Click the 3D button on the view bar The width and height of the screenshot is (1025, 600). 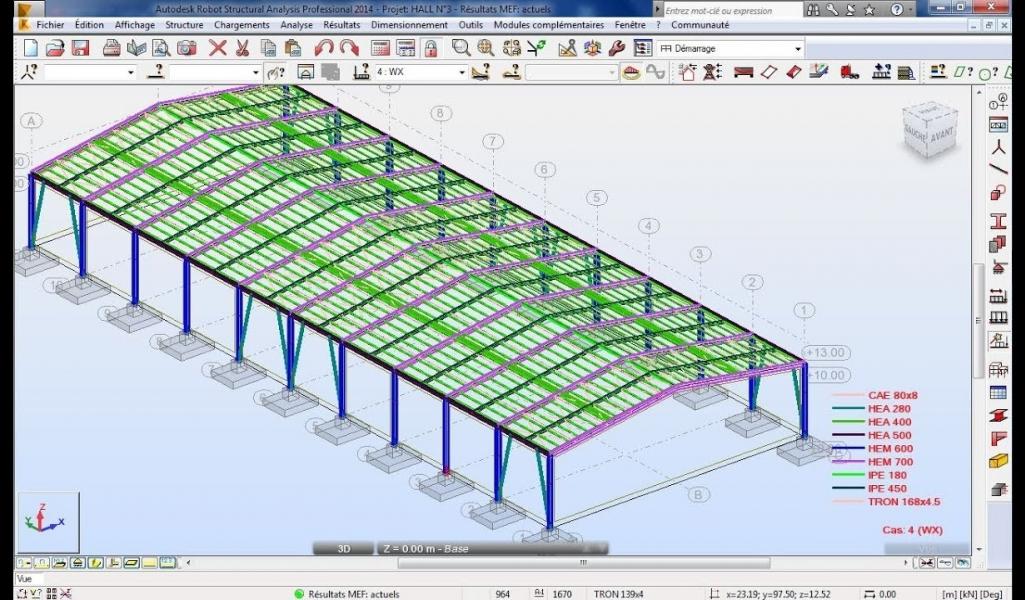343,548
